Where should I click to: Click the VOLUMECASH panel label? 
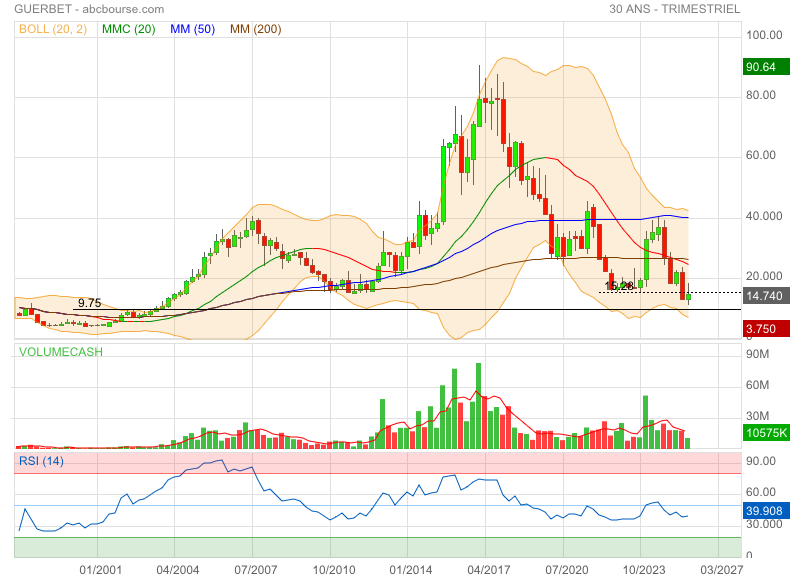(x=60, y=352)
